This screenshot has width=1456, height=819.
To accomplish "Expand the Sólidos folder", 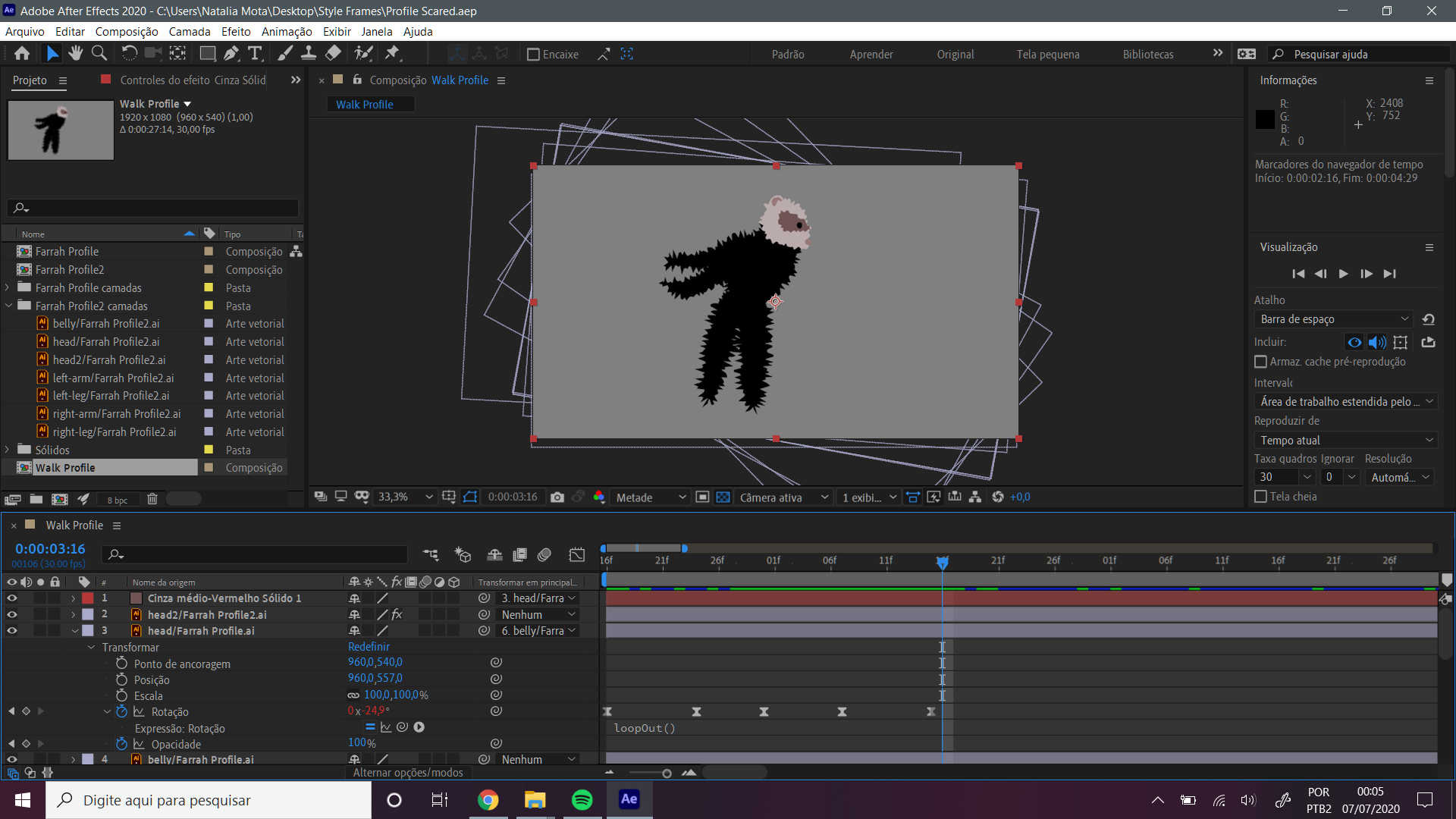I will click(x=8, y=450).
